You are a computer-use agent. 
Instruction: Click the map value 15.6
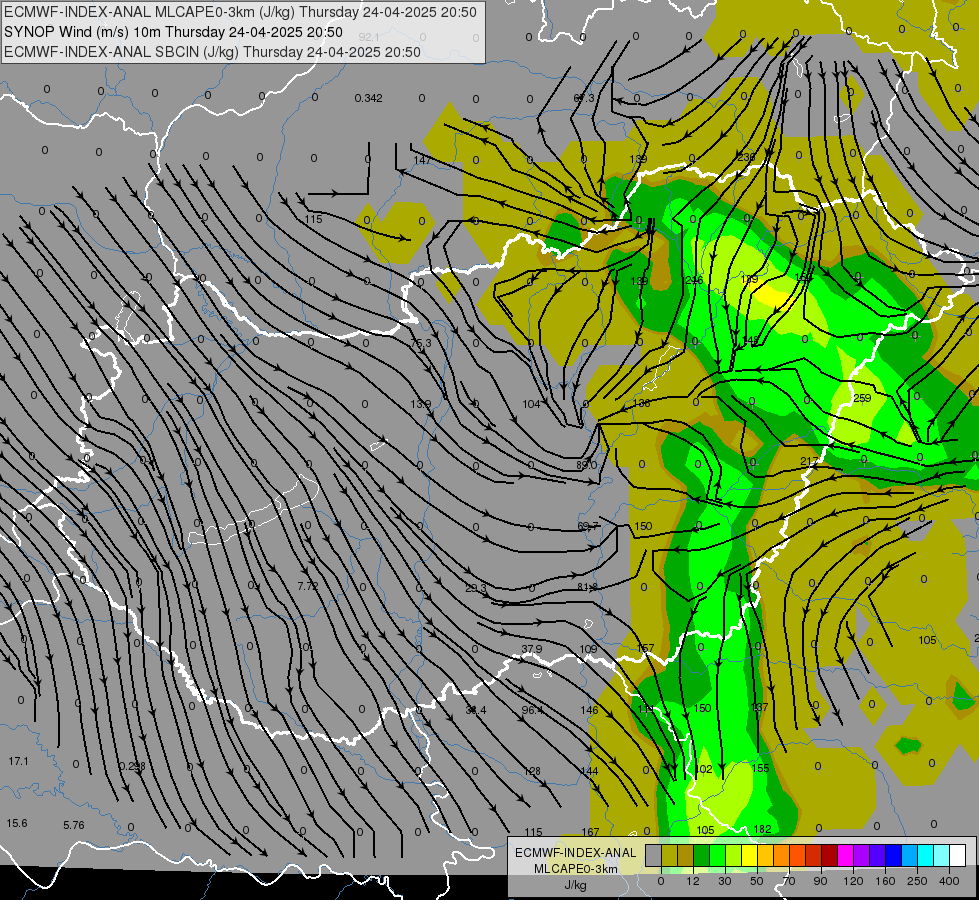coord(17,823)
